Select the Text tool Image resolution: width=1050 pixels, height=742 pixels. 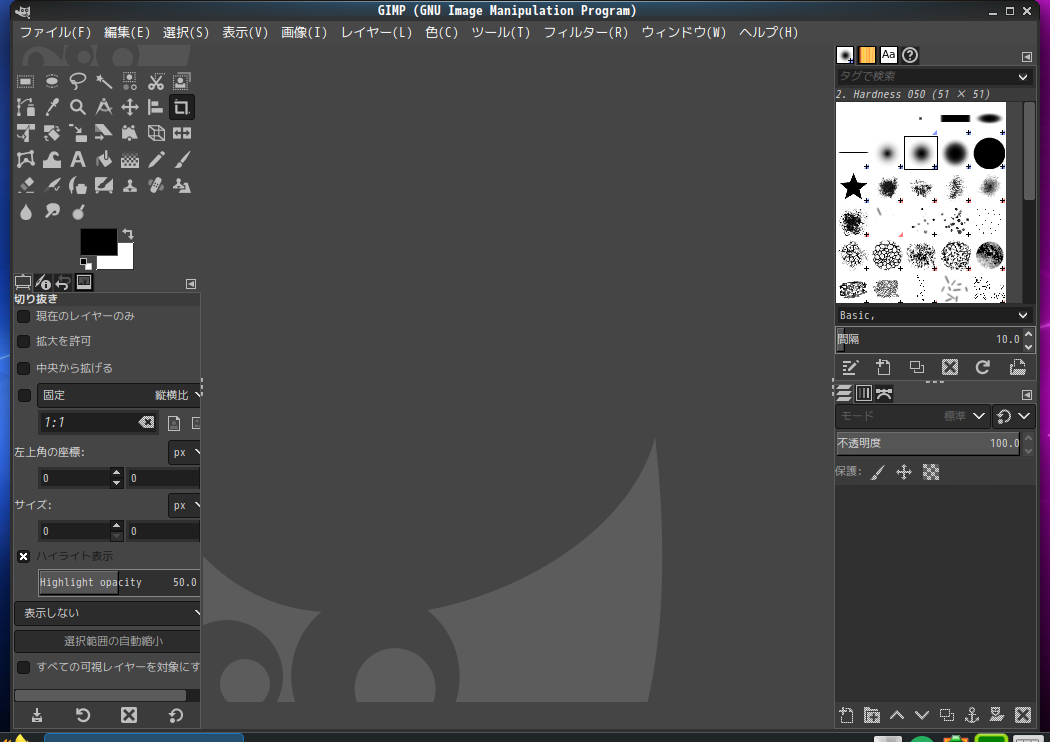coord(78,159)
